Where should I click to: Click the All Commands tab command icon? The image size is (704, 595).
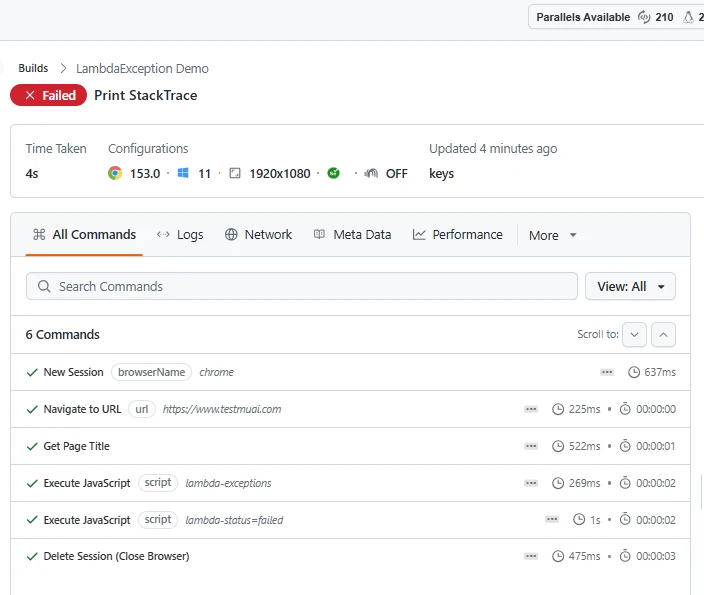[x=39, y=234]
